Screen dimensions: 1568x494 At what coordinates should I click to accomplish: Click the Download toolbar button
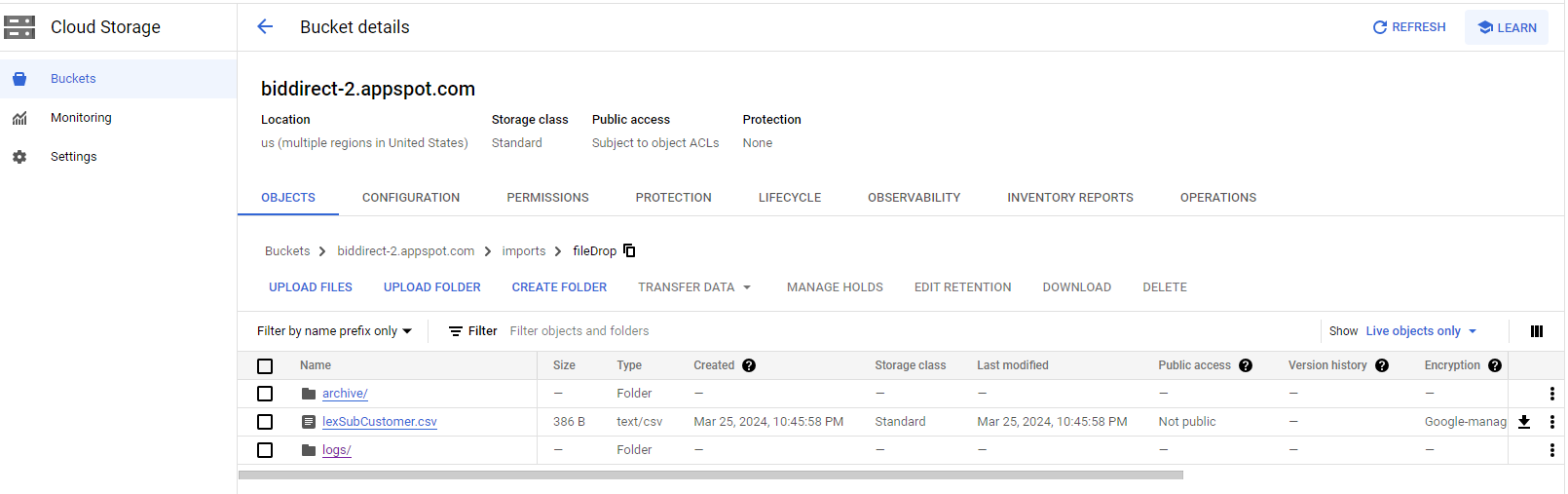coord(1077,287)
